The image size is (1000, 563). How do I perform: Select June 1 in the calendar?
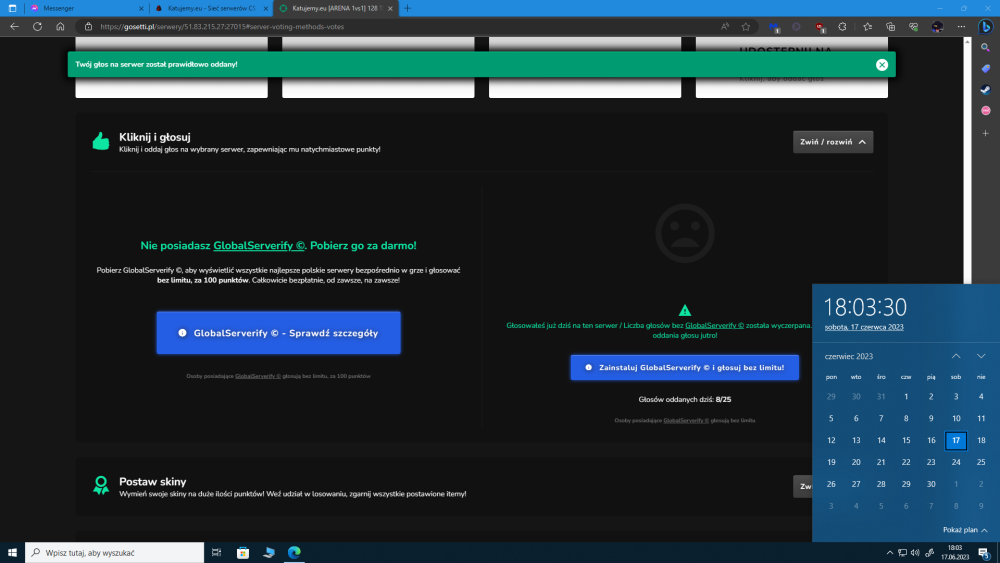[906, 397]
